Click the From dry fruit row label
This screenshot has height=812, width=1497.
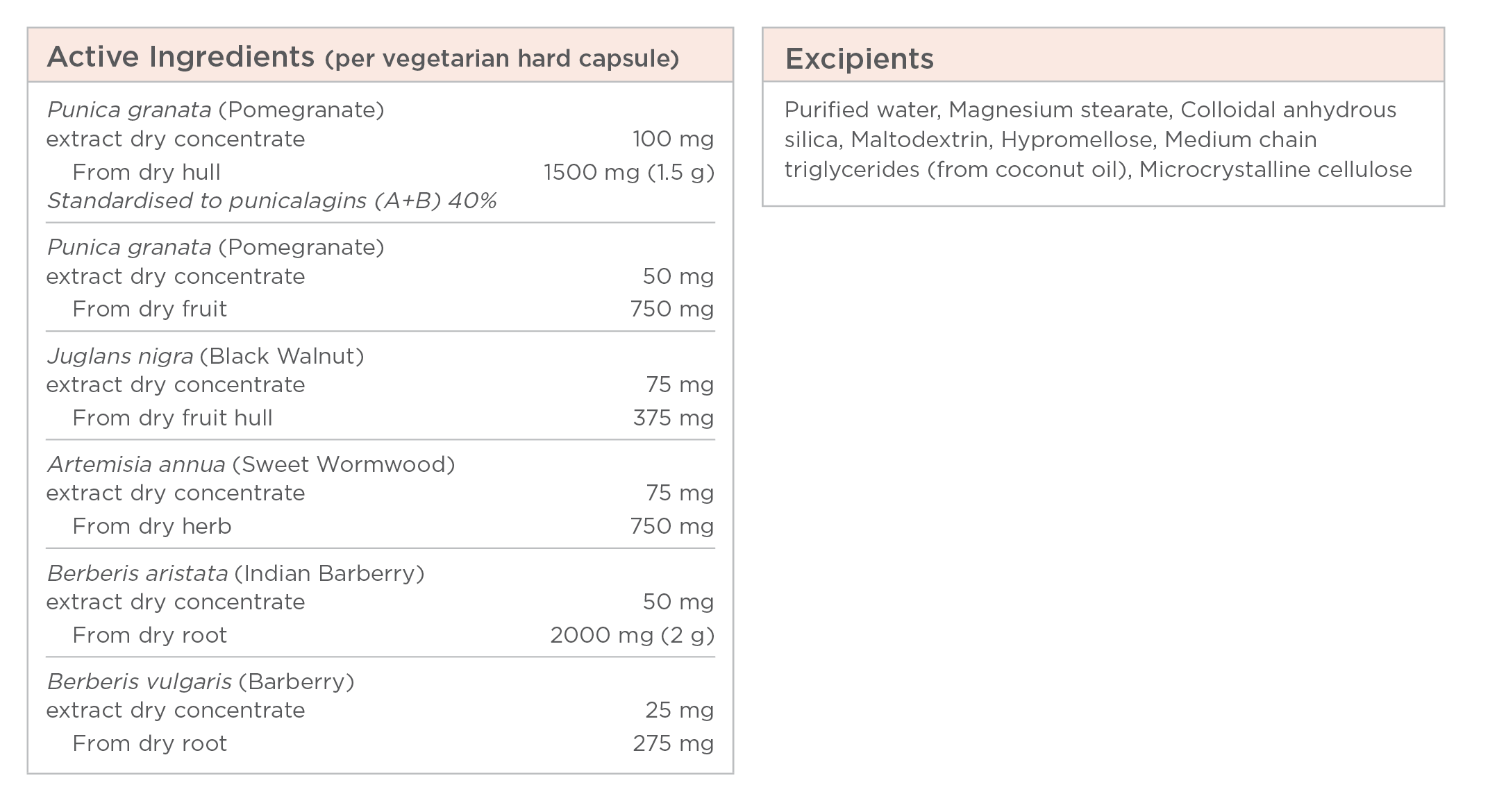[x=149, y=309]
